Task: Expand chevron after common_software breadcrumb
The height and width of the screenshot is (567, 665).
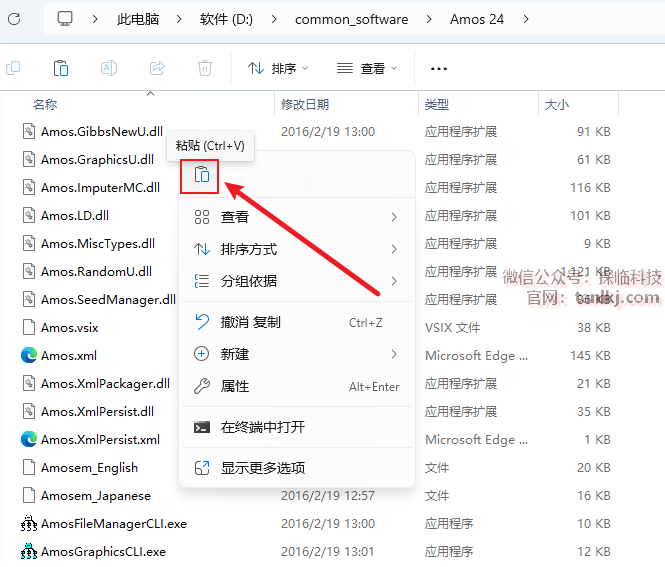Action: tap(429, 19)
